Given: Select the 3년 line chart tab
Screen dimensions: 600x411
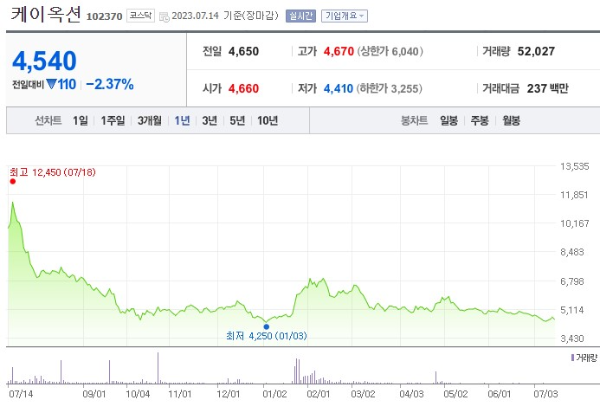Looking at the screenshot, I should pyautogui.click(x=210, y=121).
